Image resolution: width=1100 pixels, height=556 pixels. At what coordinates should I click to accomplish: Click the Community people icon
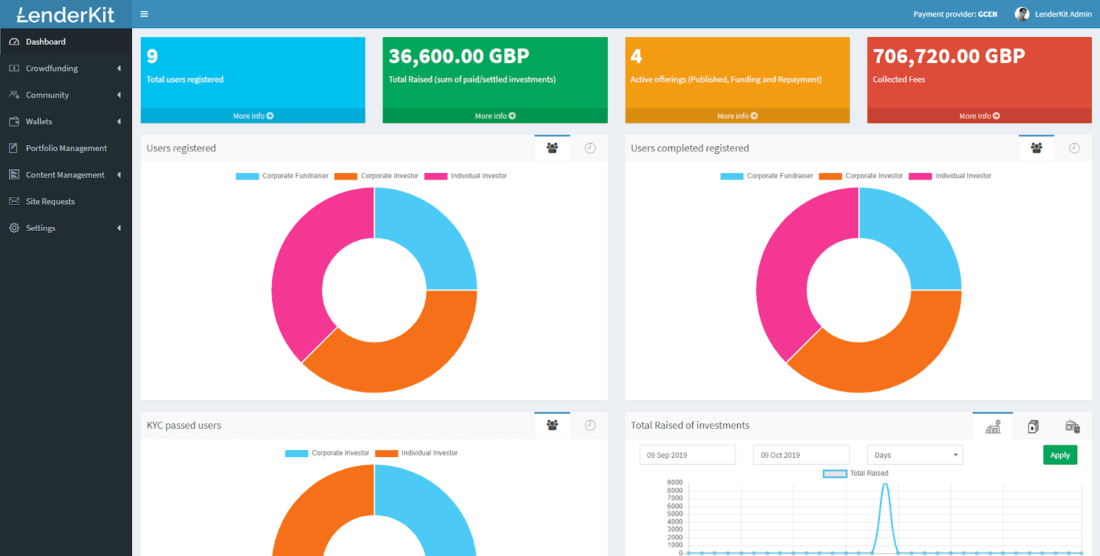14,95
